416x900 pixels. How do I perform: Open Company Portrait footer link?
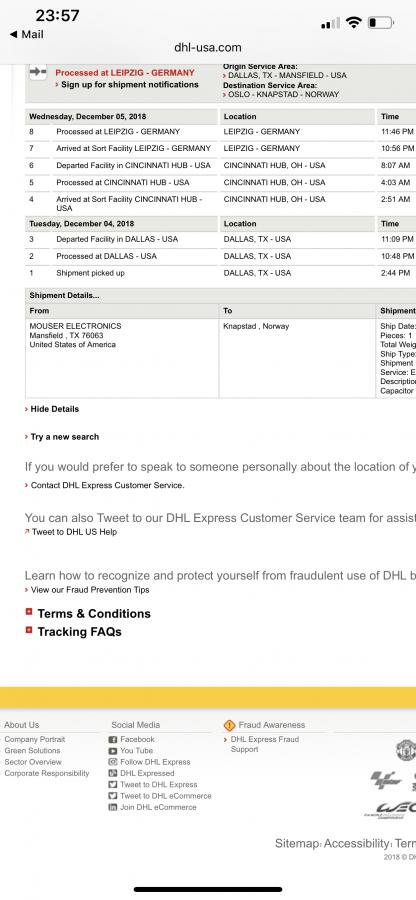click(x=34, y=739)
